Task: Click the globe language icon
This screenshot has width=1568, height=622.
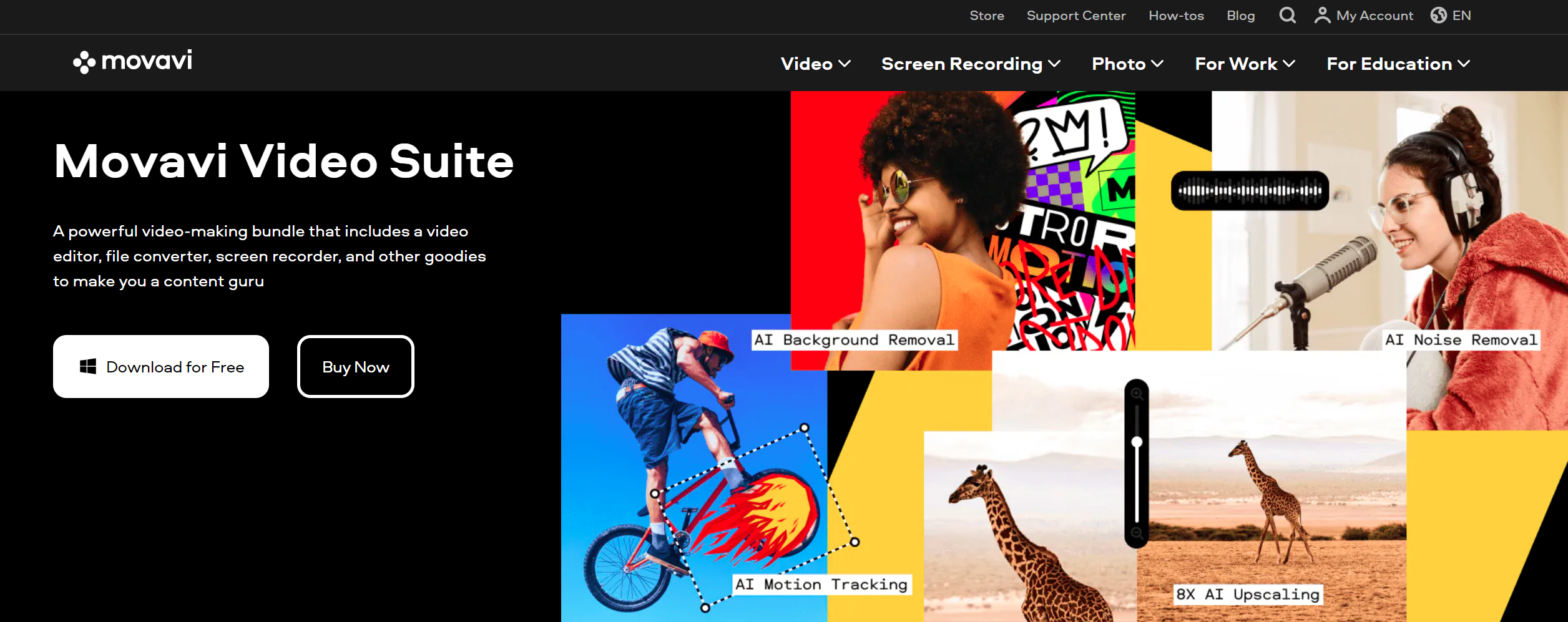Action: [1439, 15]
